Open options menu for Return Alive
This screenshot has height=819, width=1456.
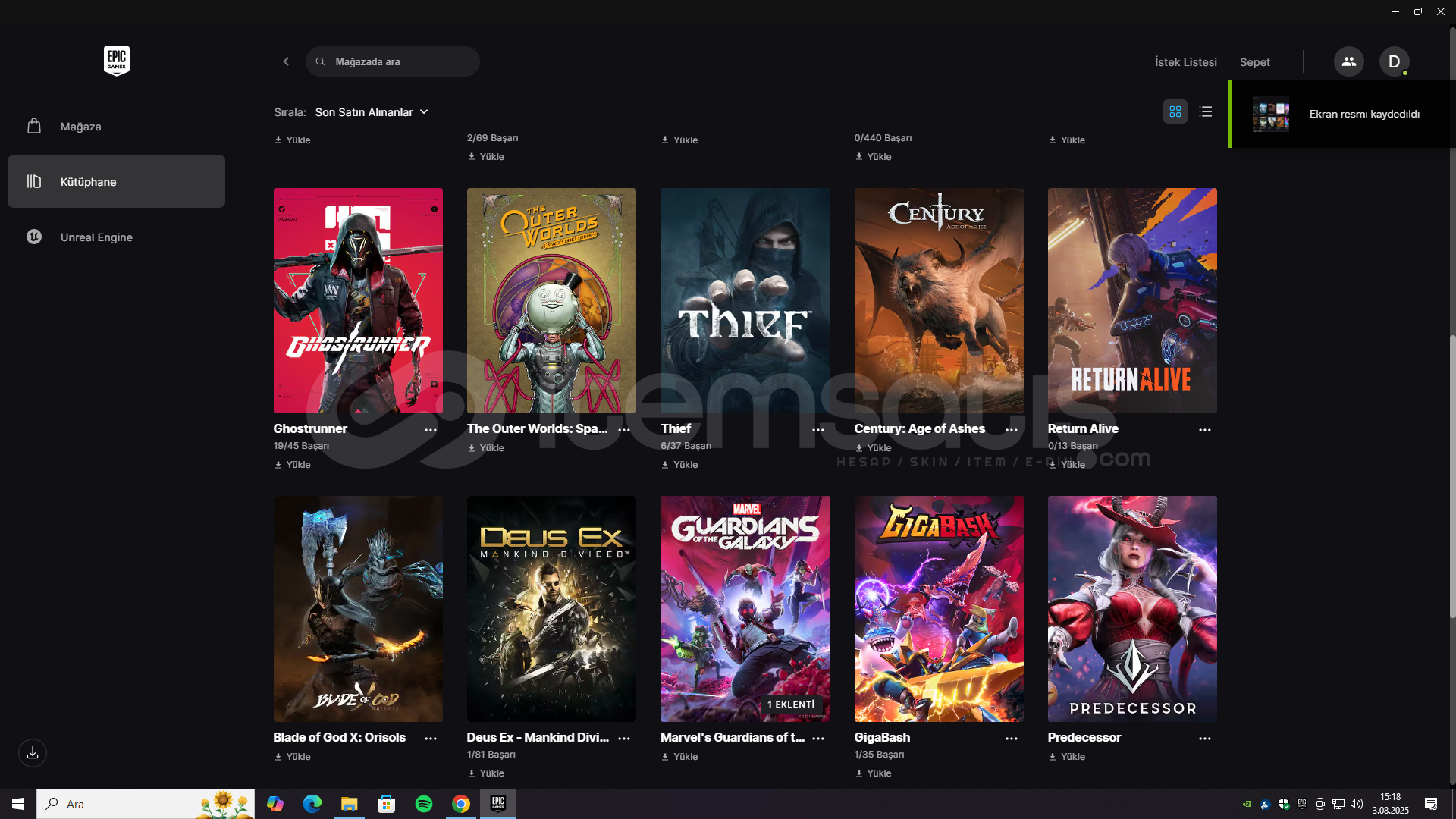coord(1205,429)
